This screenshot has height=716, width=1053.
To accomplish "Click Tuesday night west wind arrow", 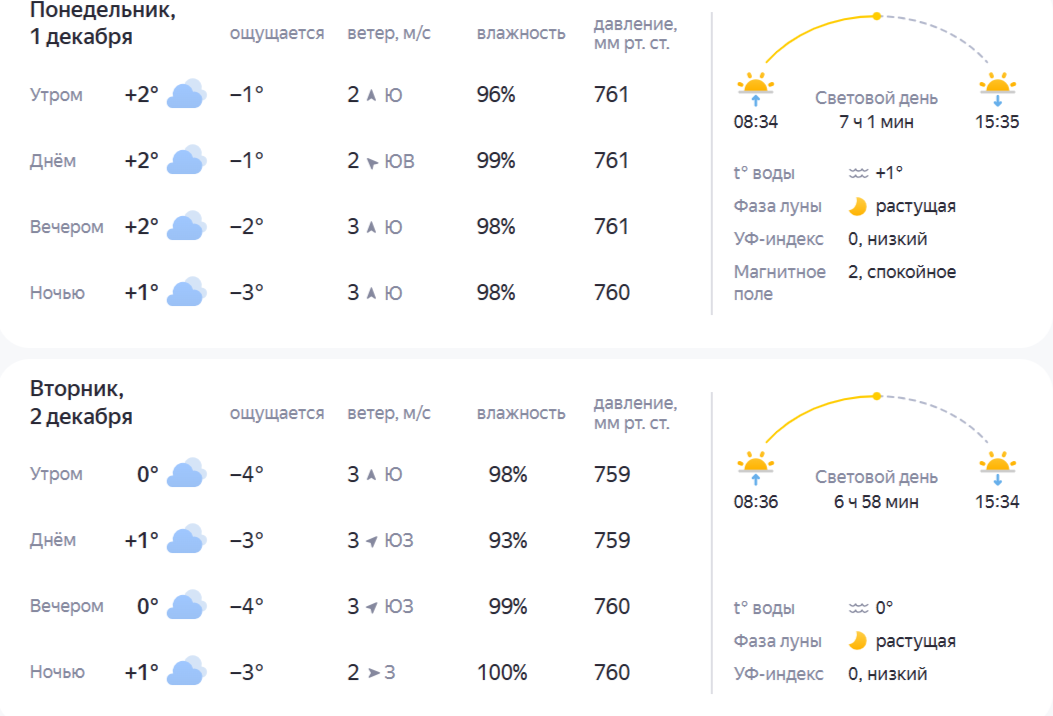I will point(373,673).
